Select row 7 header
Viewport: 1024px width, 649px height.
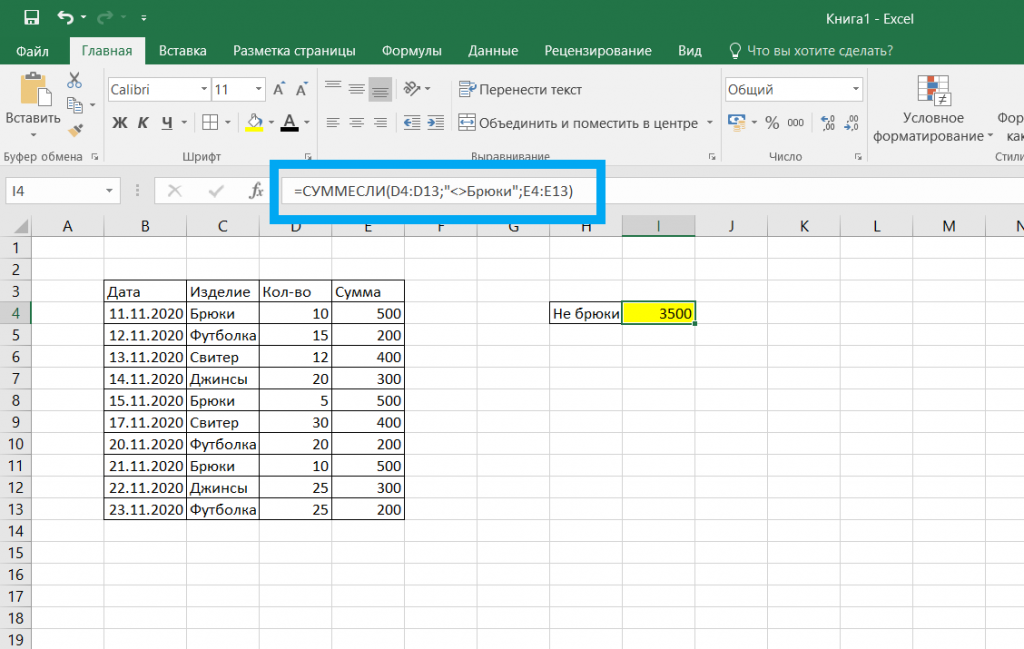[16, 379]
